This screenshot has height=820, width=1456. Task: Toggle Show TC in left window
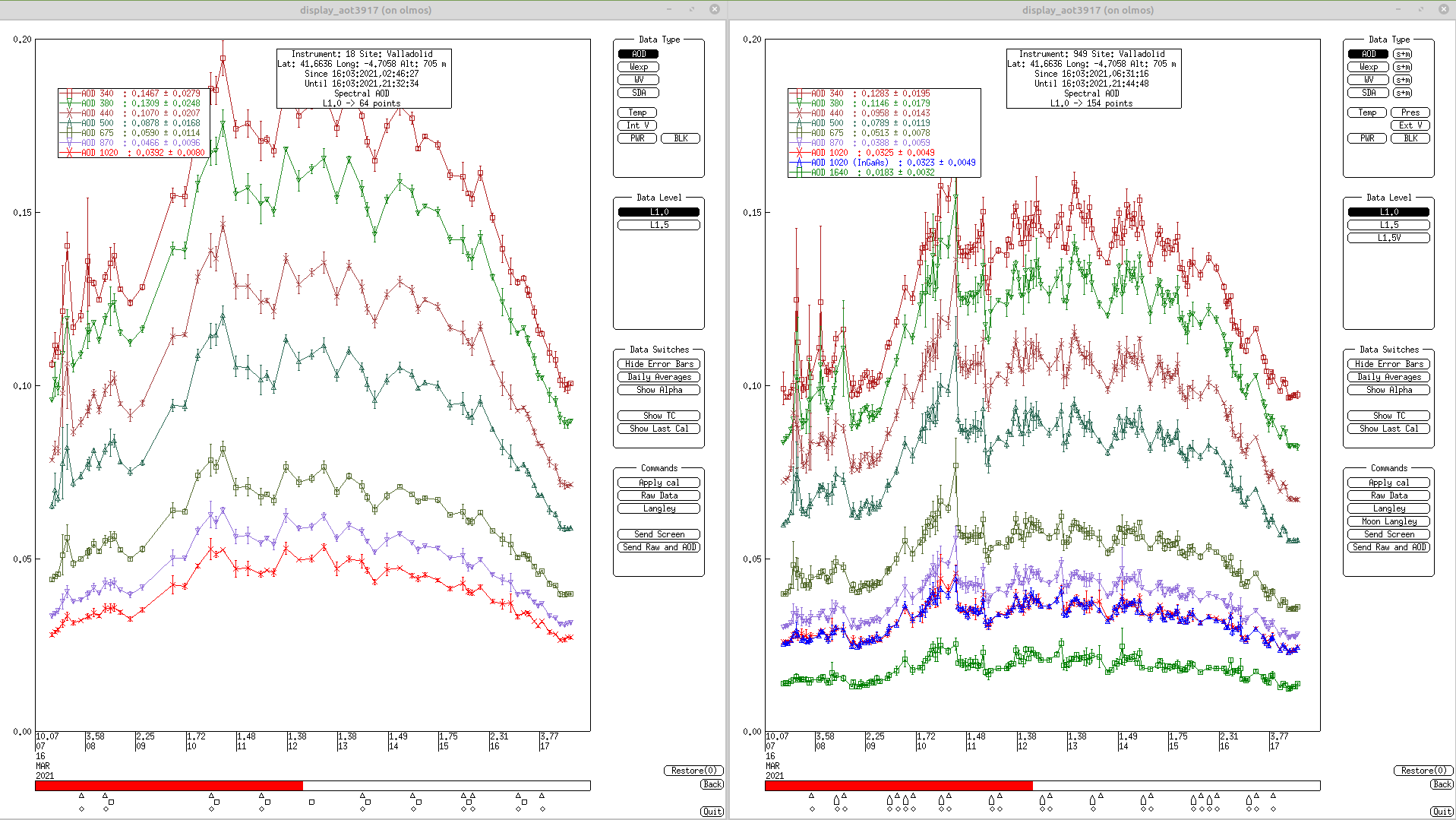[x=659, y=416]
